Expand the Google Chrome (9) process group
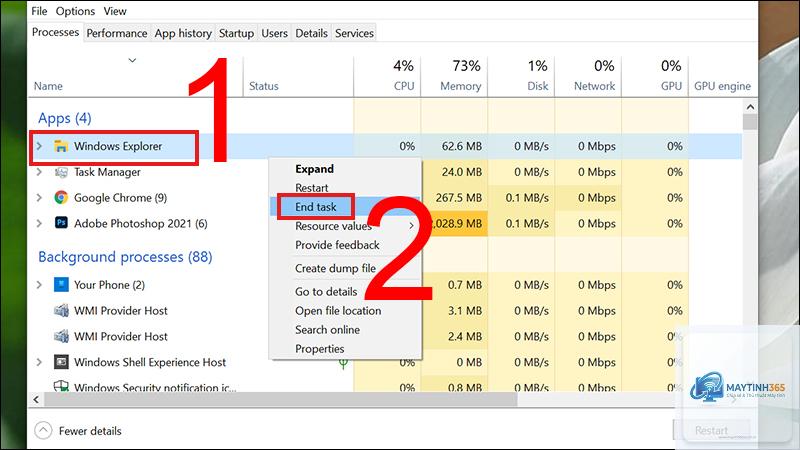 pos(39,197)
